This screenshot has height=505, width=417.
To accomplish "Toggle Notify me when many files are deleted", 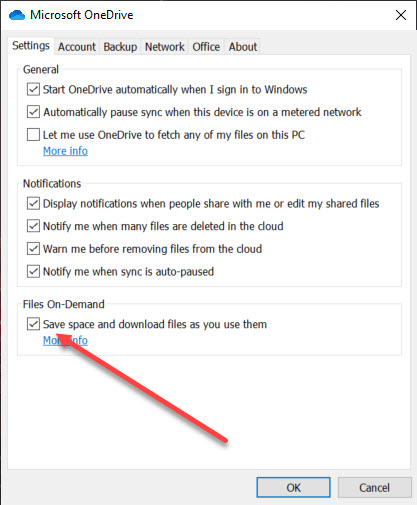I will (33, 226).
